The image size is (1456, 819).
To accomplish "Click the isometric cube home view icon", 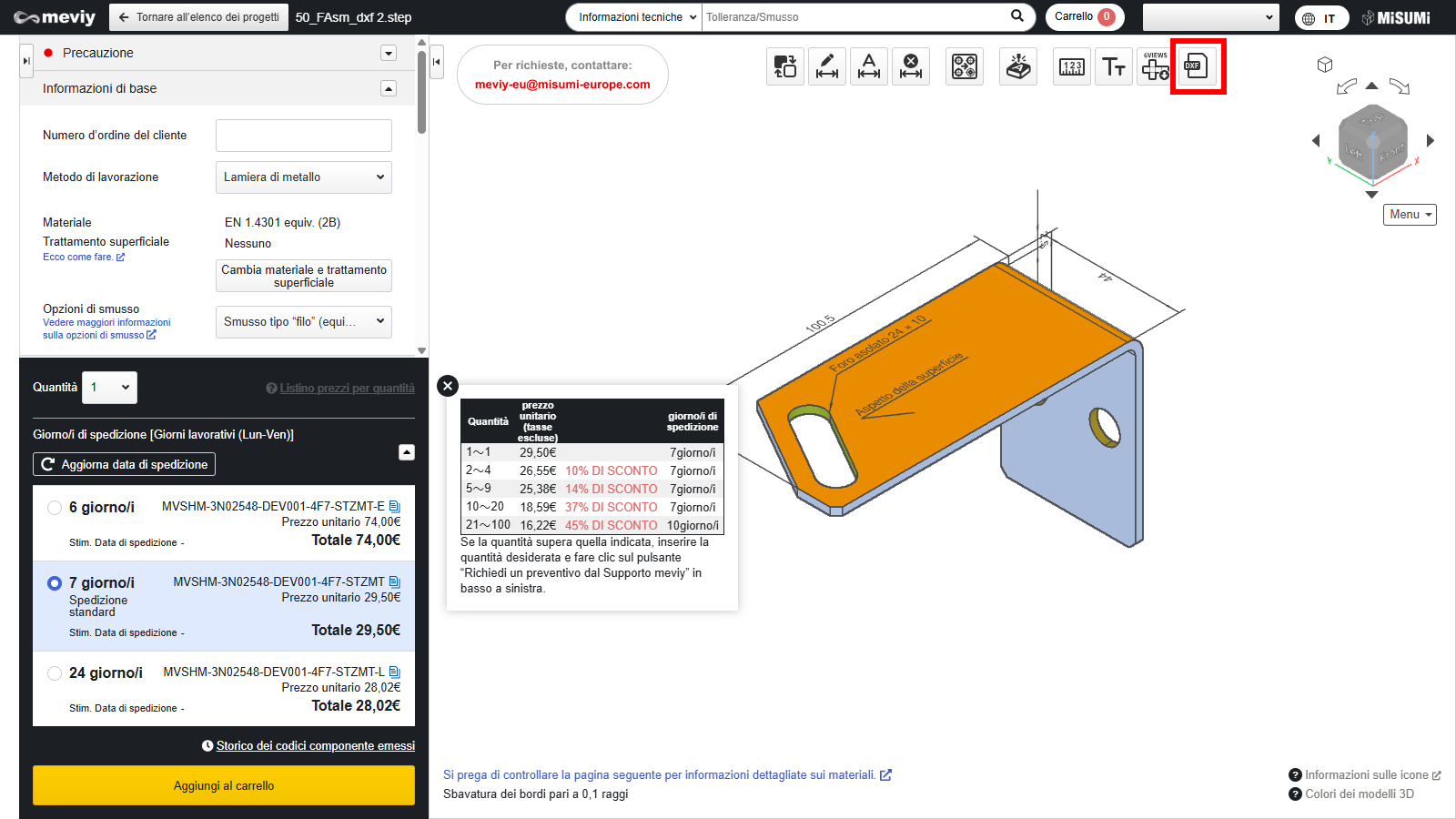I will (x=1325, y=65).
